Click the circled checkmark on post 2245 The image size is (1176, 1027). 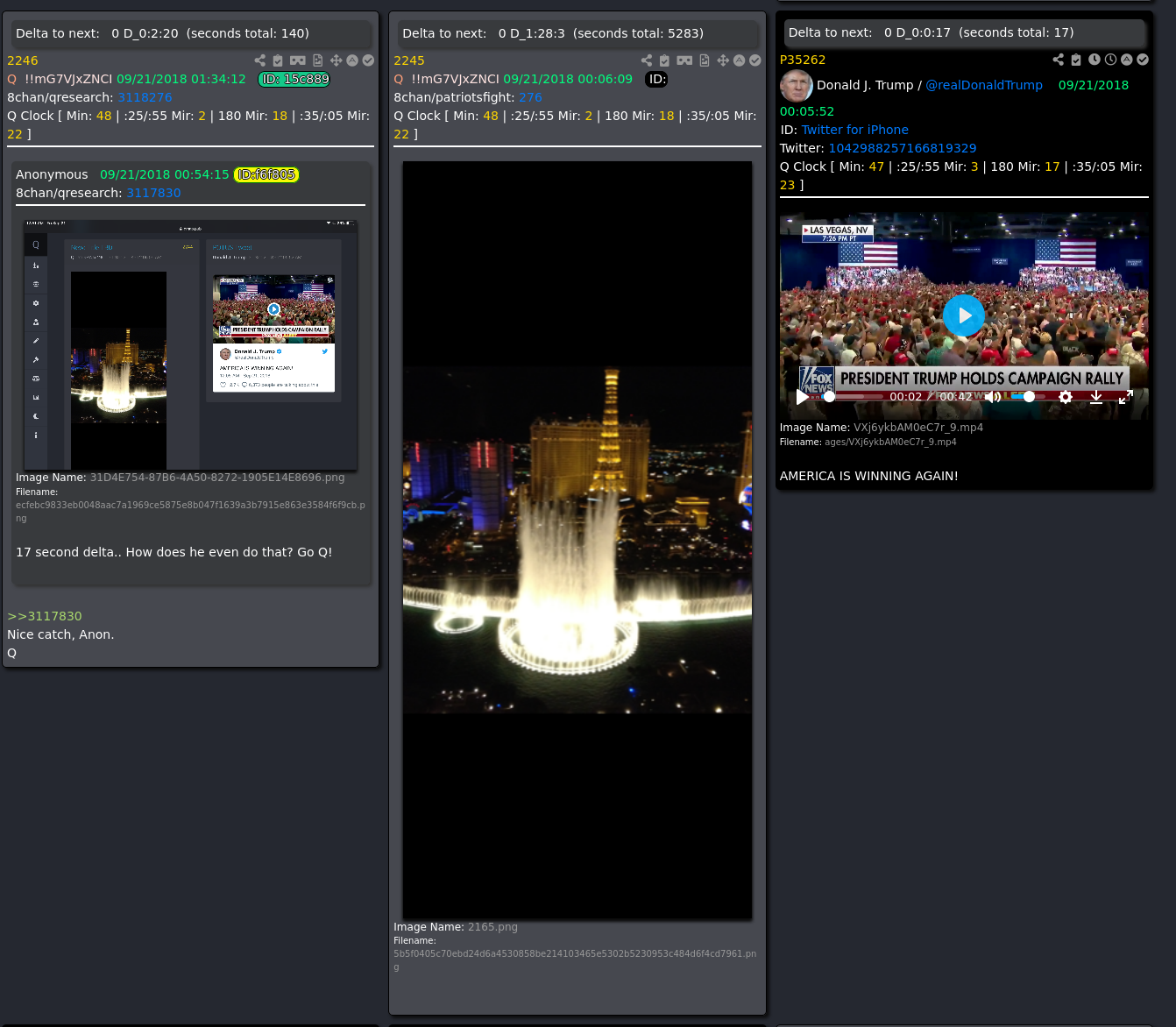[x=754, y=60]
